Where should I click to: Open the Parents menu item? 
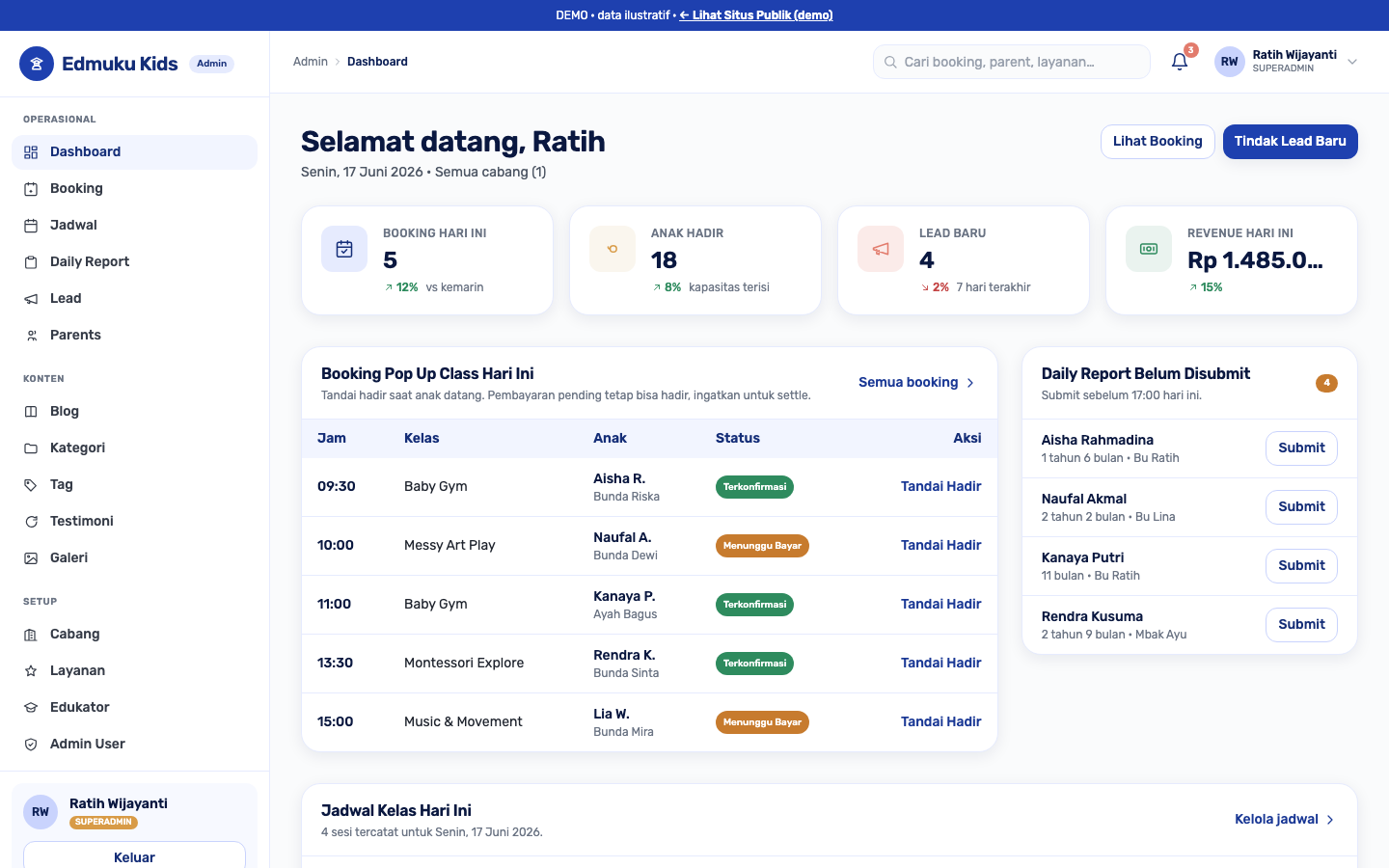click(134, 336)
